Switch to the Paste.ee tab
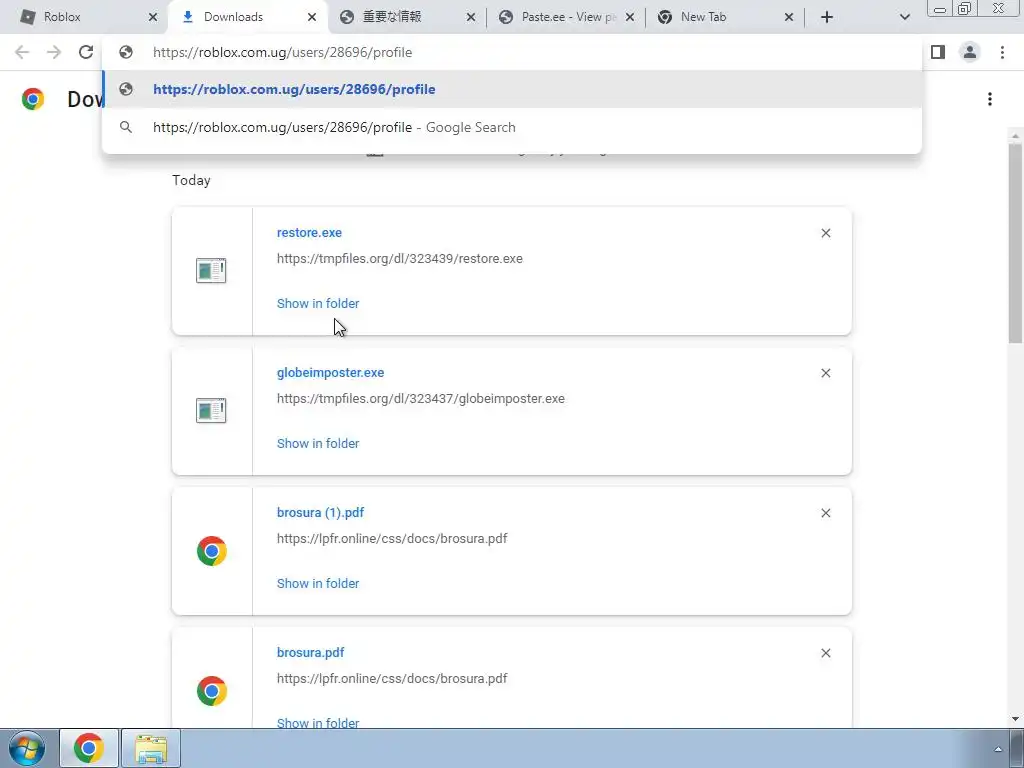This screenshot has width=1024, height=768. tap(568, 17)
